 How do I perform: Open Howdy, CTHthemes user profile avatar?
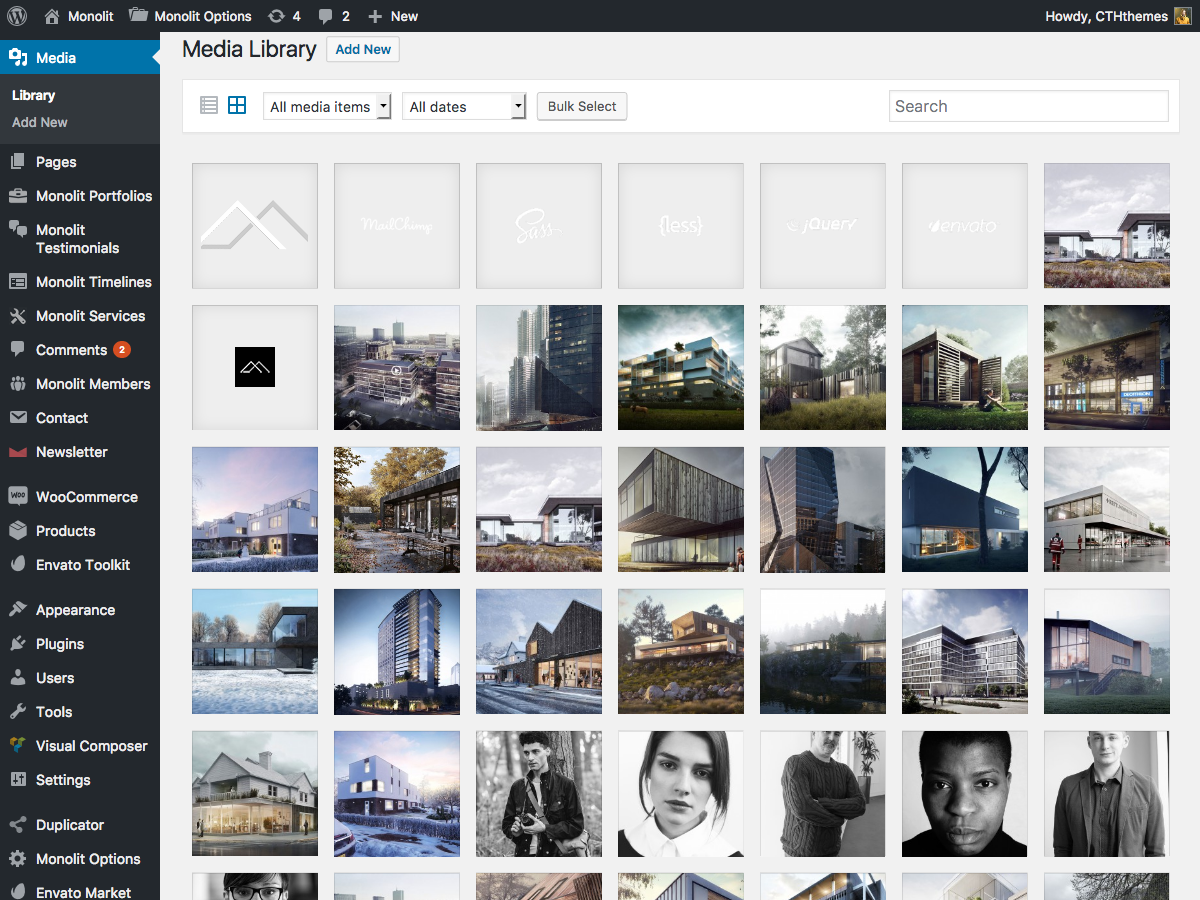pos(1183,16)
